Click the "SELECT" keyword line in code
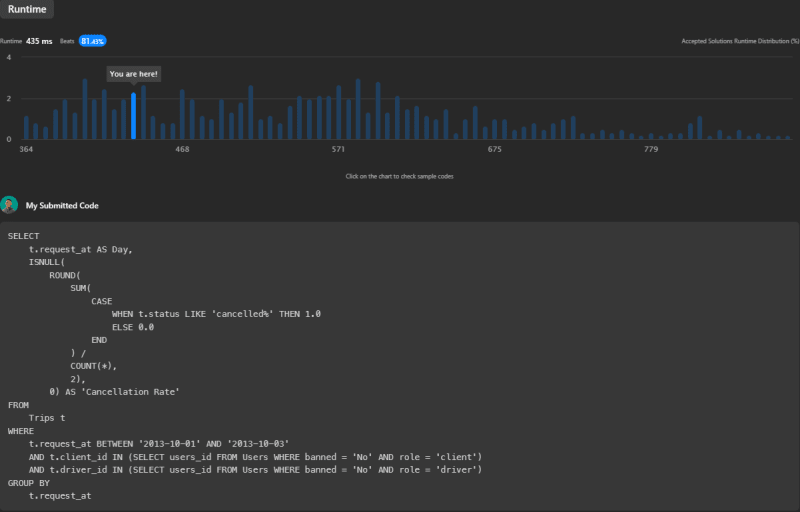800x512 pixels. coord(23,236)
